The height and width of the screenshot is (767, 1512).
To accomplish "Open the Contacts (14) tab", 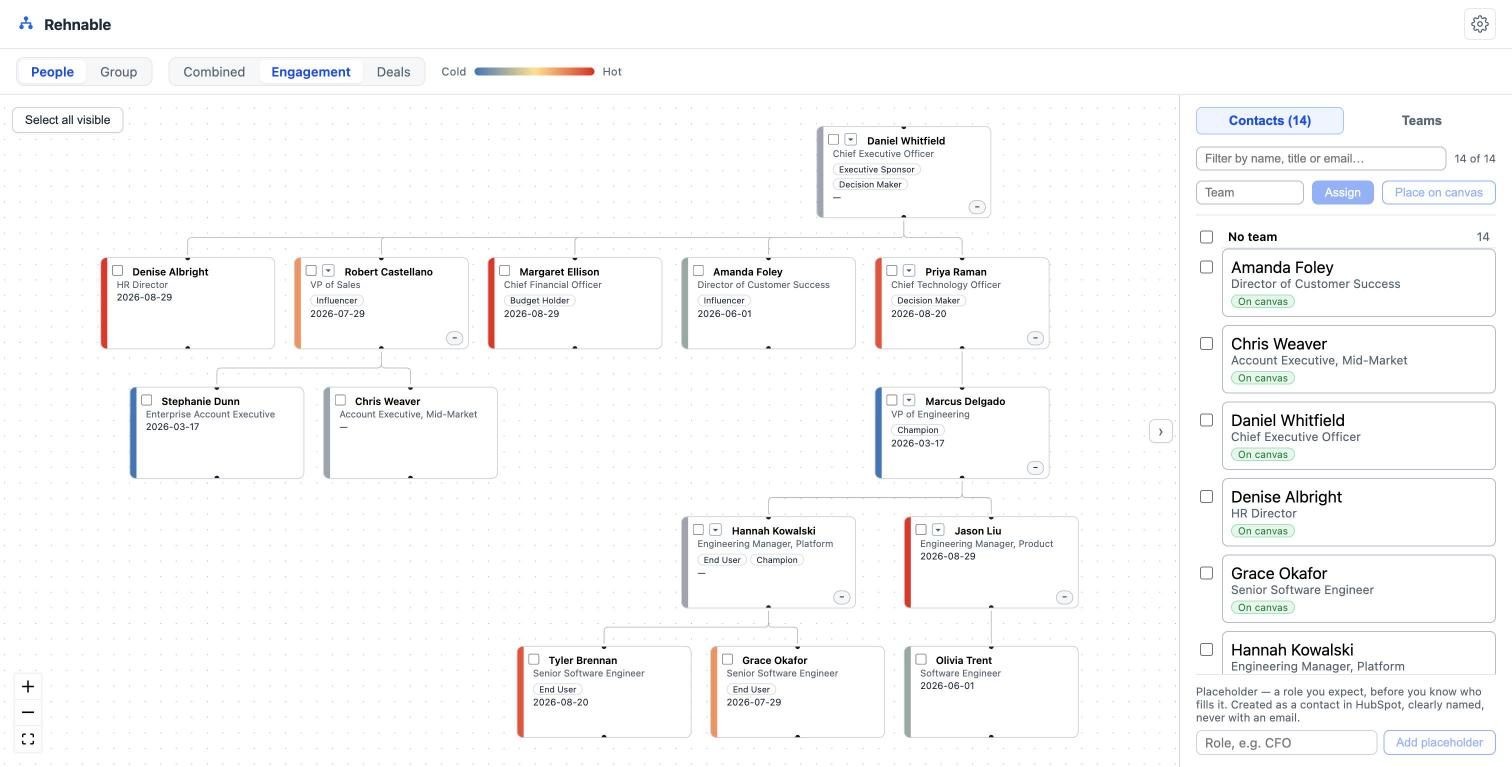I will (x=1270, y=121).
